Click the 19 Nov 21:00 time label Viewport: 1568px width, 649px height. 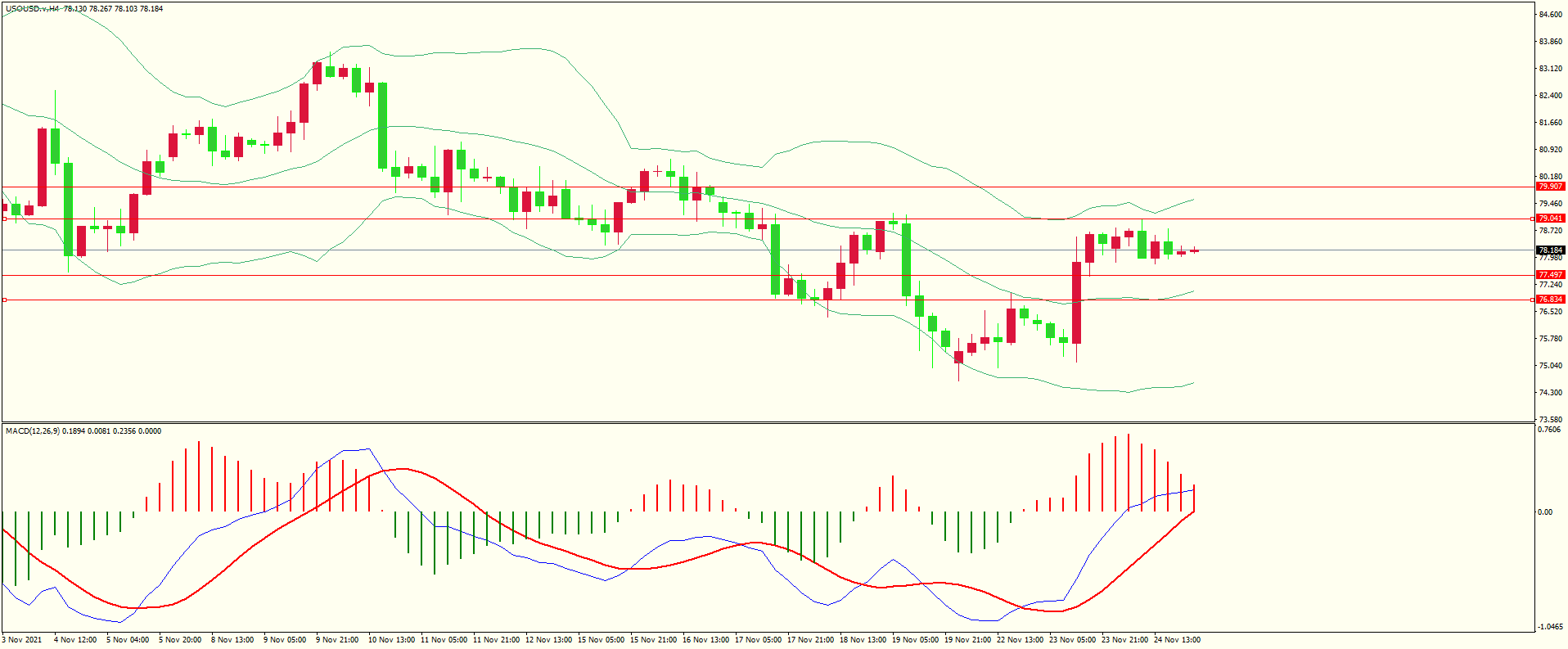click(x=967, y=640)
